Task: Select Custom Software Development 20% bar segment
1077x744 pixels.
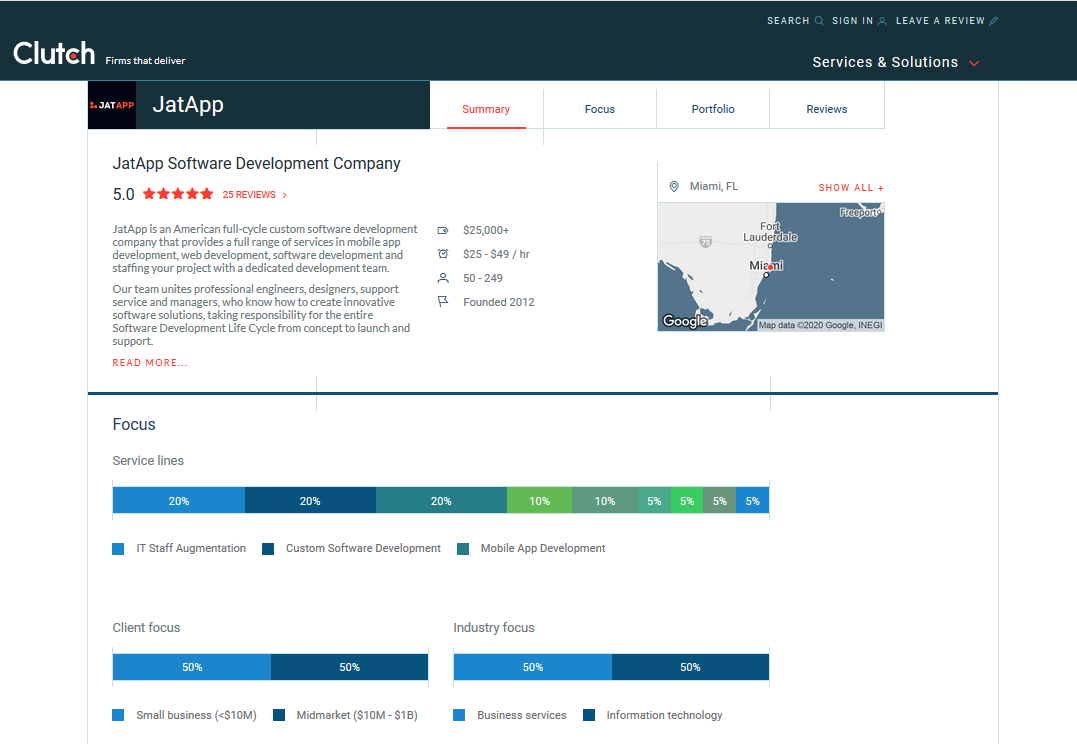Action: [310, 501]
